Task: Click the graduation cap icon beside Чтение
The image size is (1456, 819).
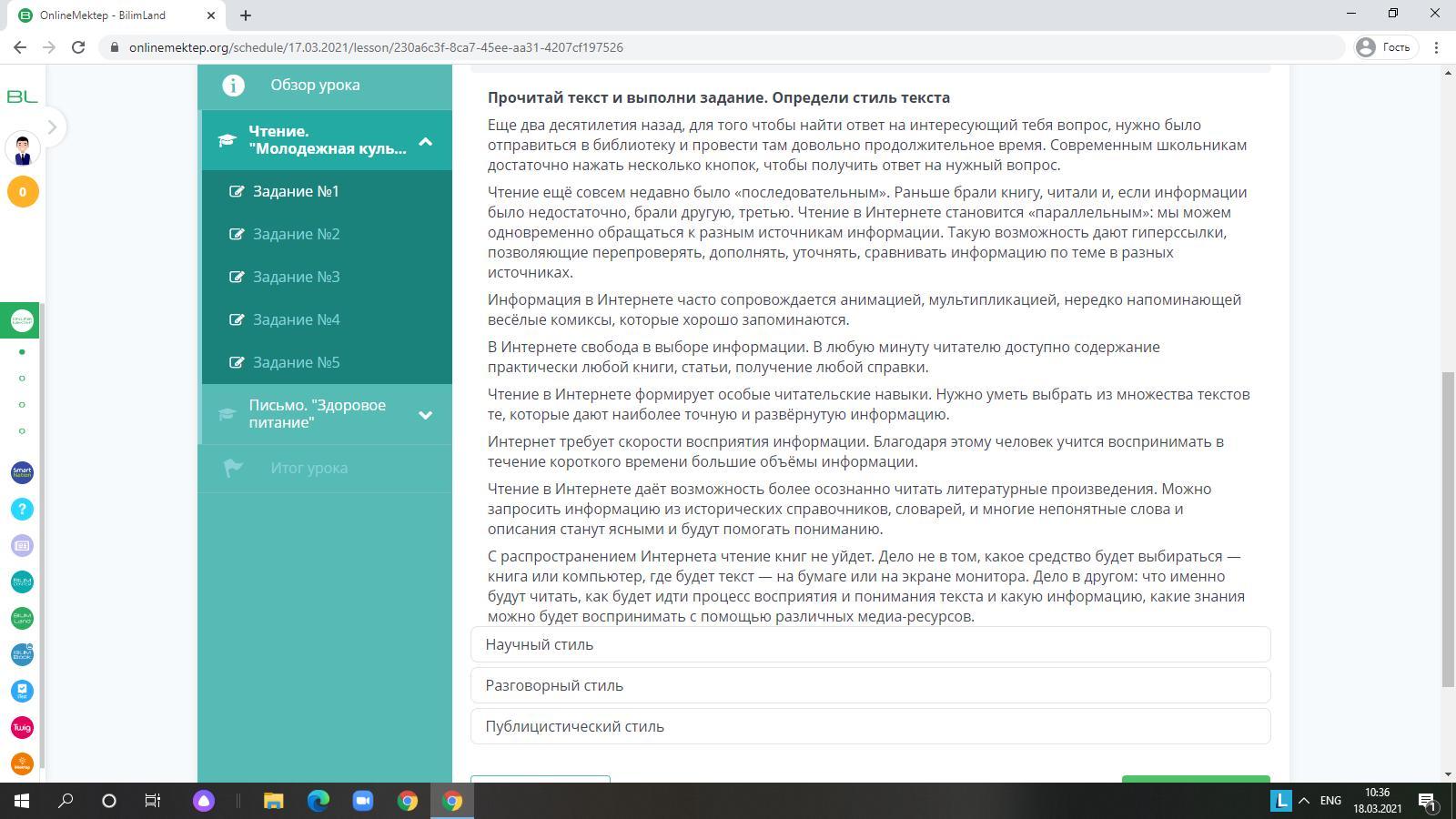Action: tap(227, 140)
